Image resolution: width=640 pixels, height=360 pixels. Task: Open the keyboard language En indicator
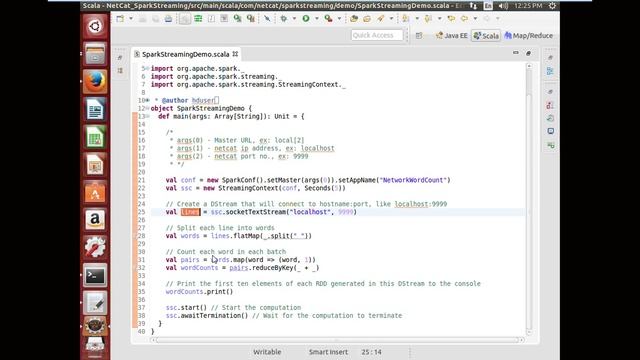click(x=488, y=6)
